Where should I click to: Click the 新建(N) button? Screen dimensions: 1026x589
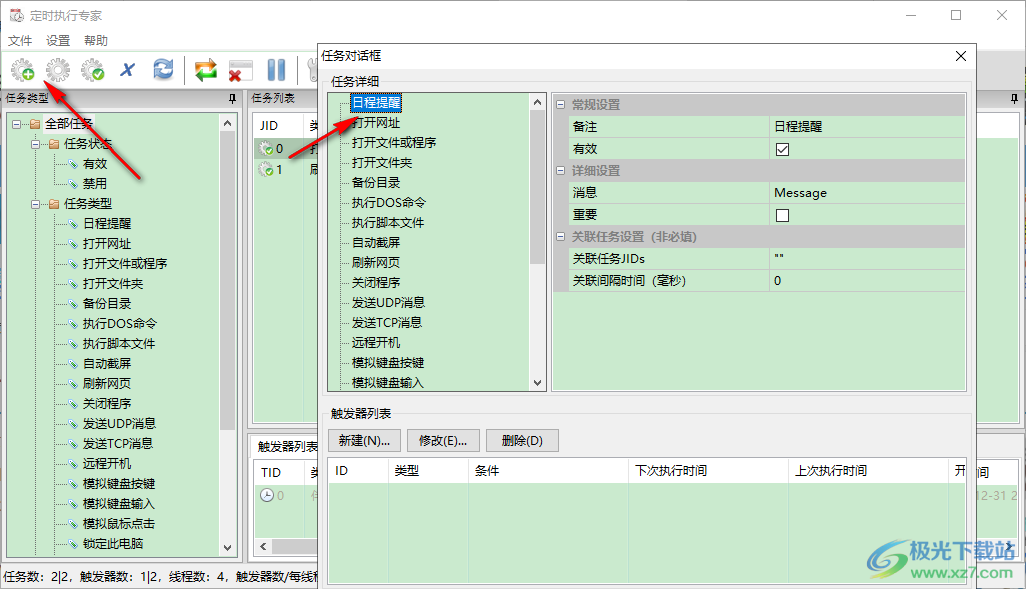(364, 440)
